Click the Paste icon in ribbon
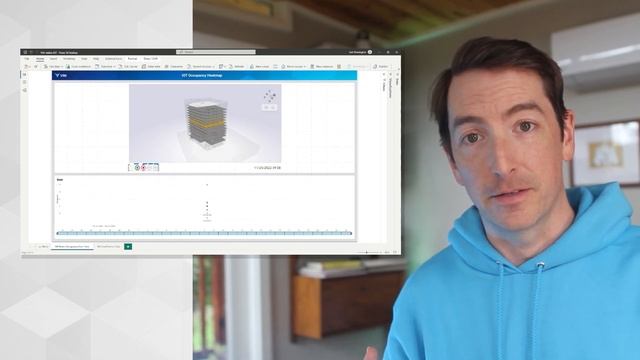This screenshot has height=360, width=640. (x=27, y=66)
